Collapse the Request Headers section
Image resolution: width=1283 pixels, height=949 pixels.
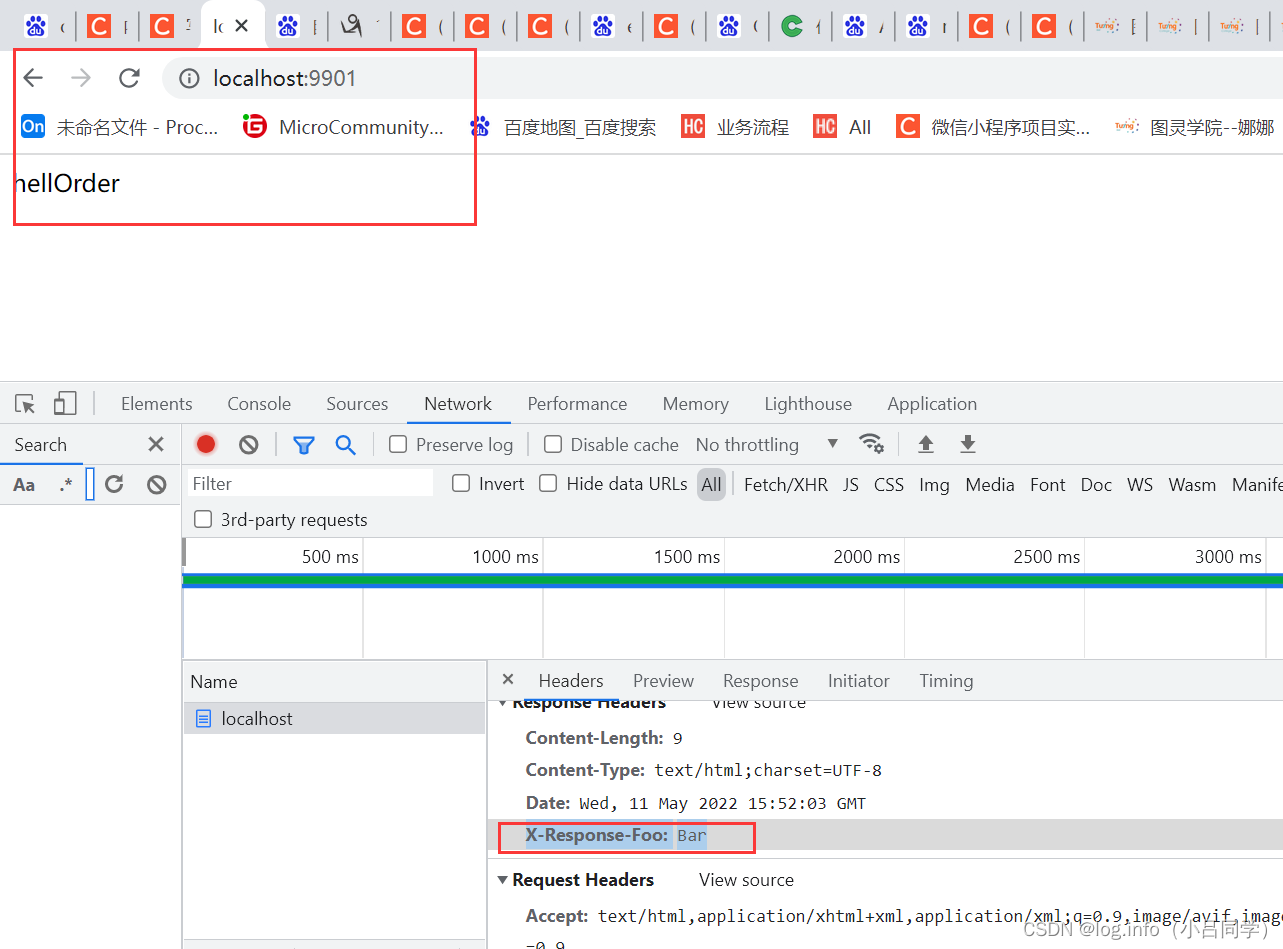pos(503,880)
